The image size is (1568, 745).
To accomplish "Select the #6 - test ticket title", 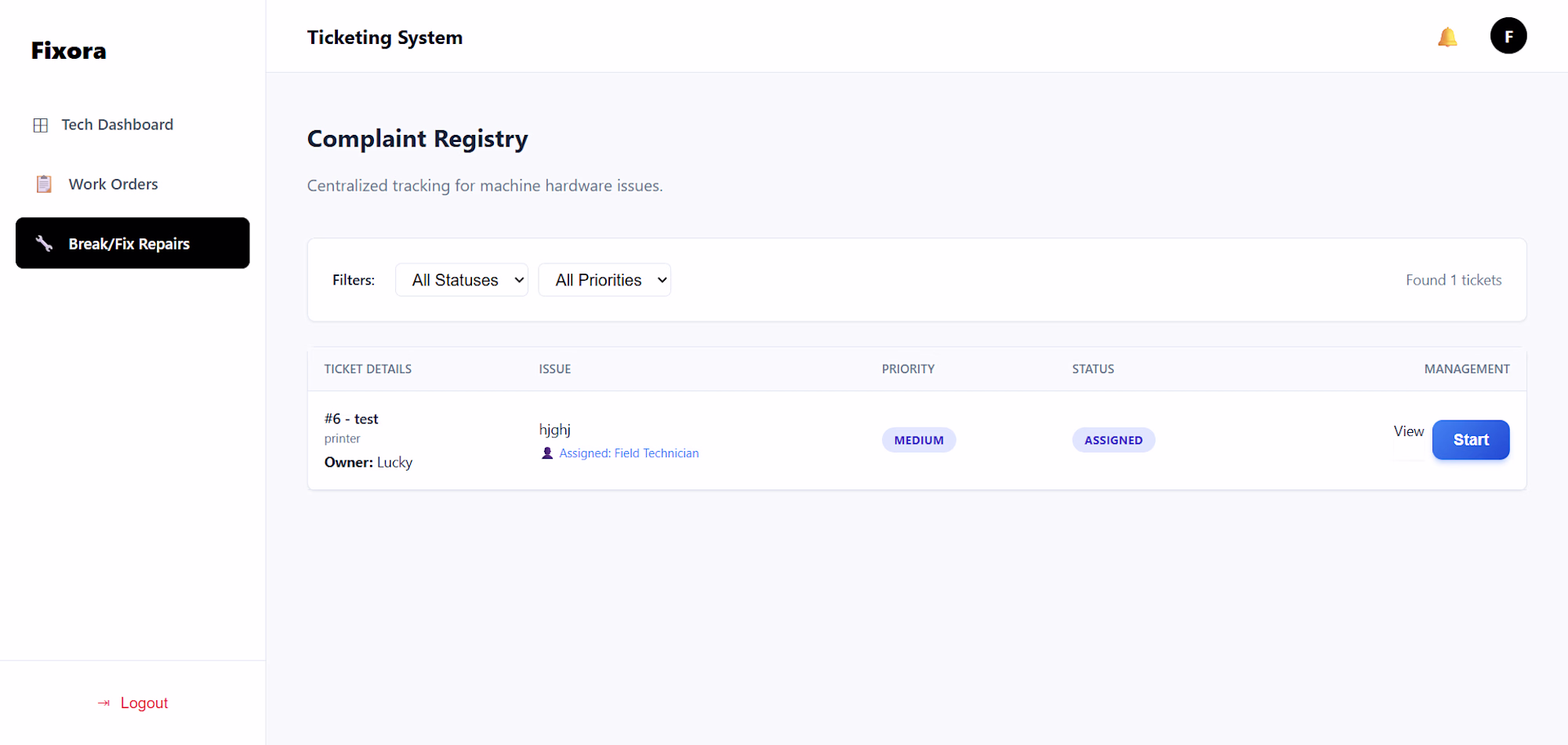I will (351, 419).
